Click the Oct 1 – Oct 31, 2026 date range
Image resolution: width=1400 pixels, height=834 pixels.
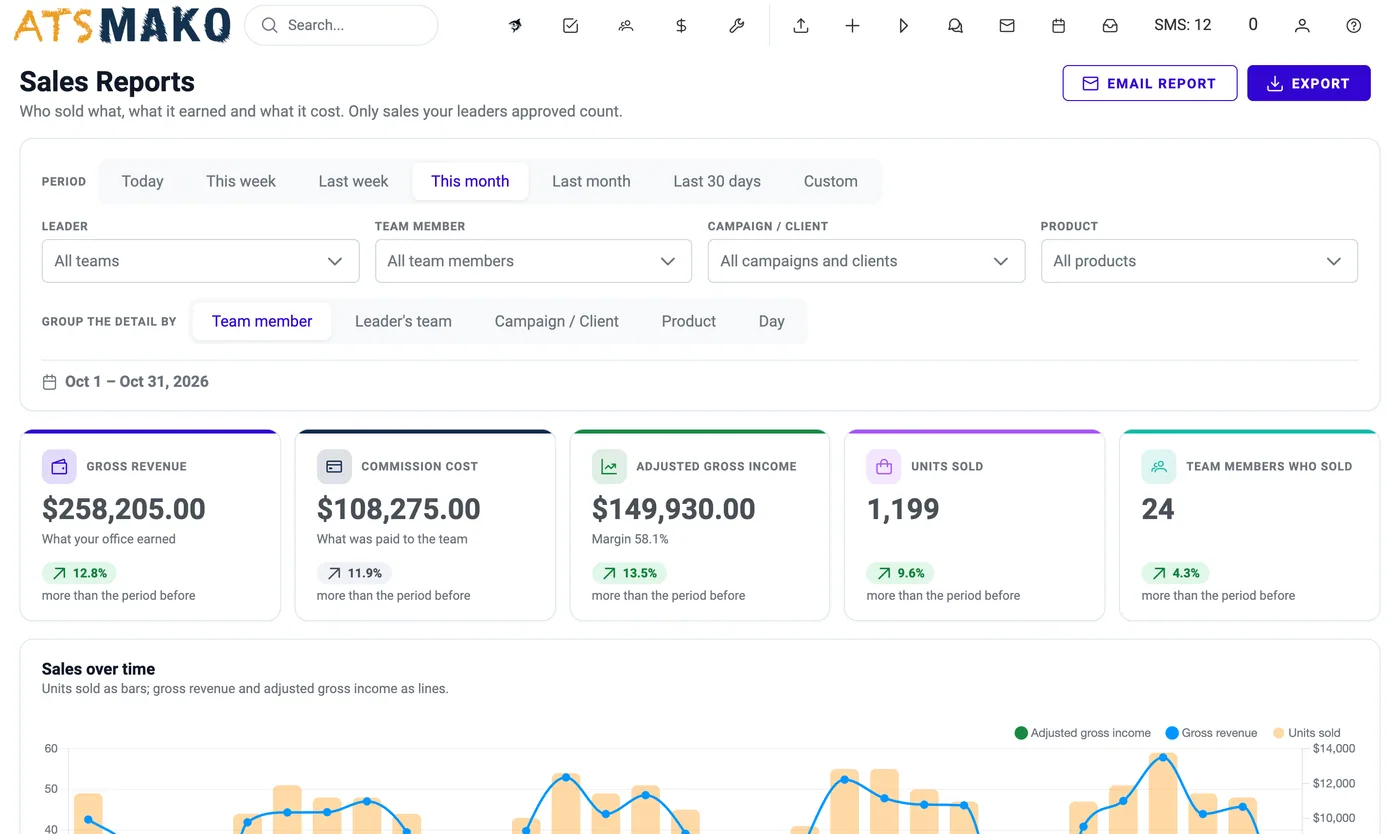[137, 381]
